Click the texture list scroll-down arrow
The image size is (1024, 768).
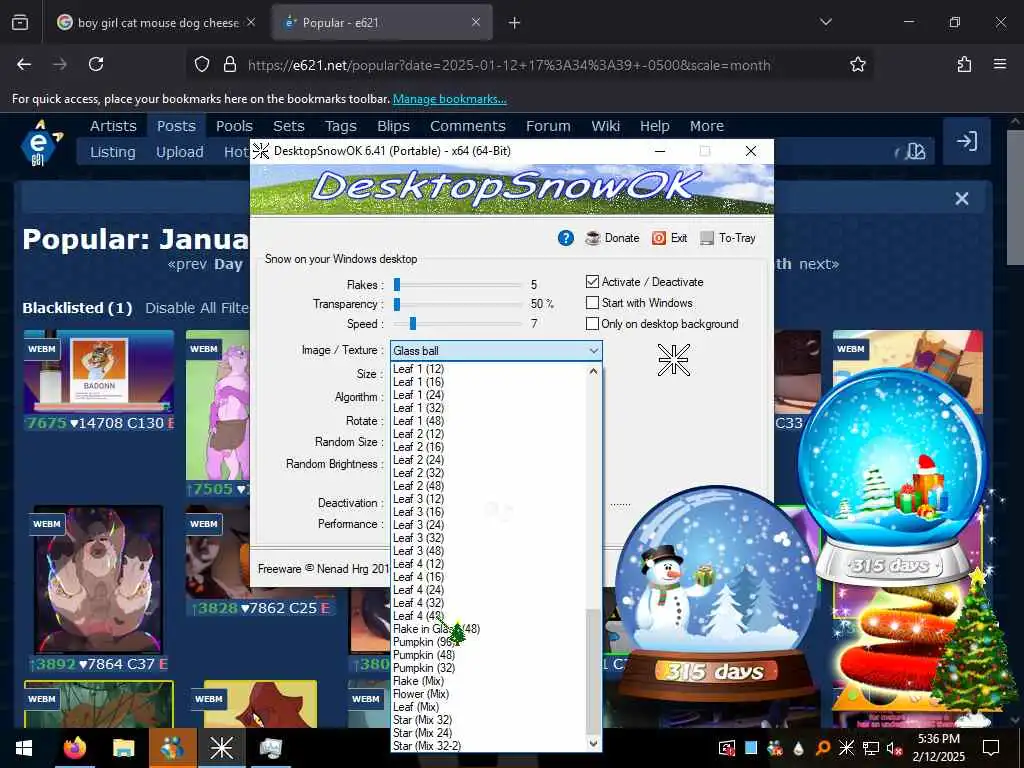(x=593, y=743)
